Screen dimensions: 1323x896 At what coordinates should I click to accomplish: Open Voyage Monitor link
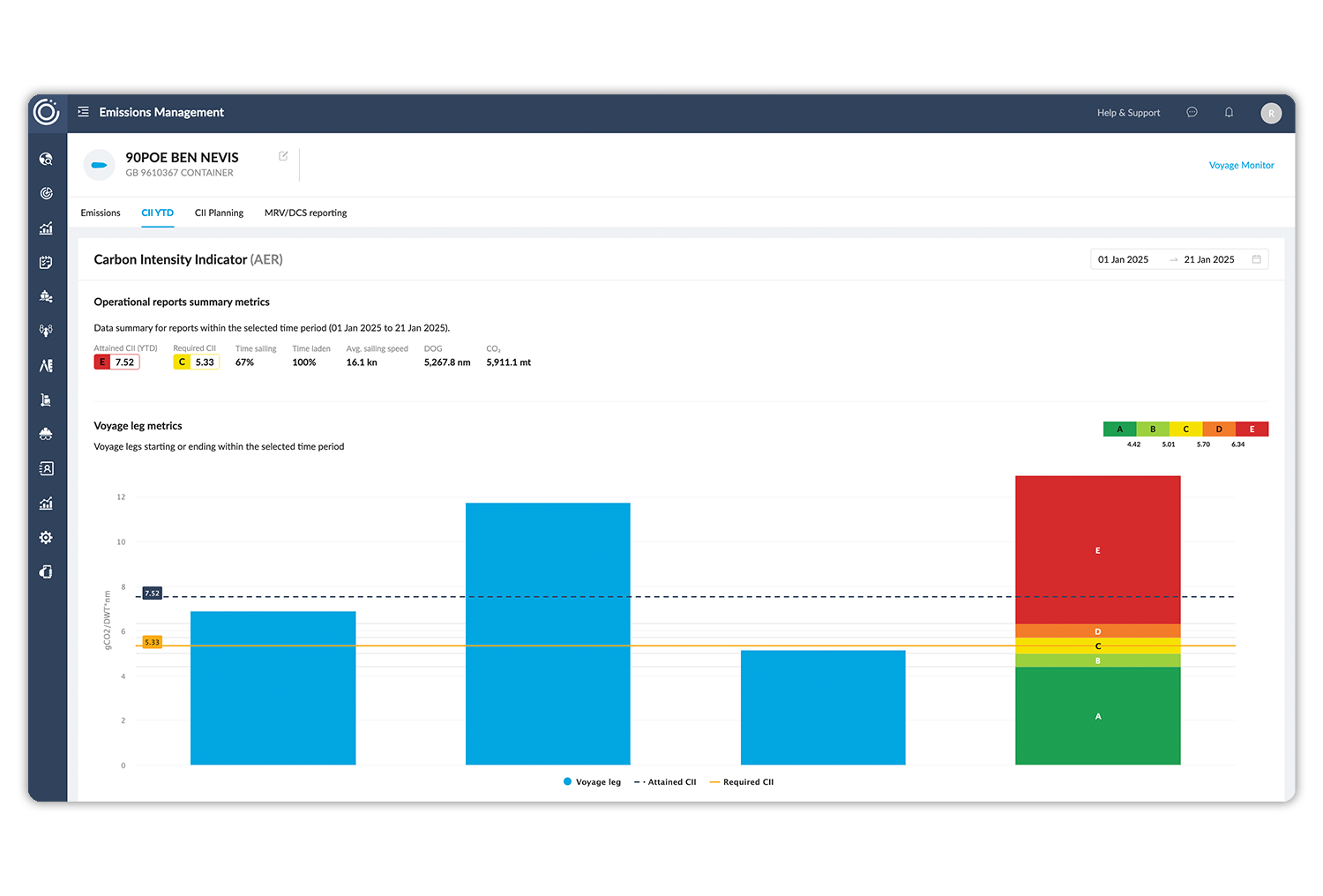pos(1241,165)
